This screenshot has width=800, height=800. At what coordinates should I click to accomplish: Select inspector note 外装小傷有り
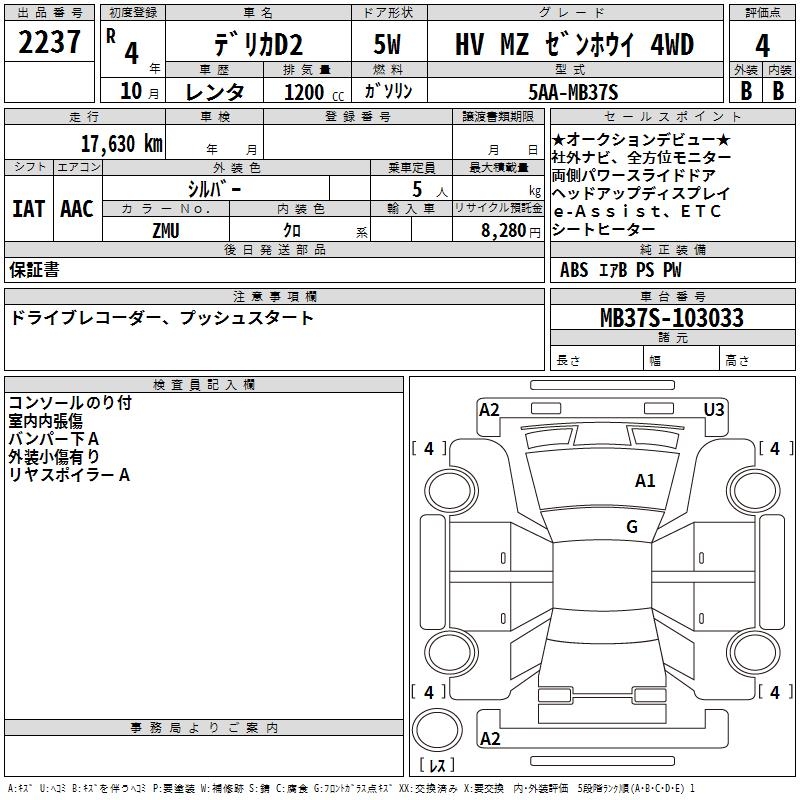(54, 457)
